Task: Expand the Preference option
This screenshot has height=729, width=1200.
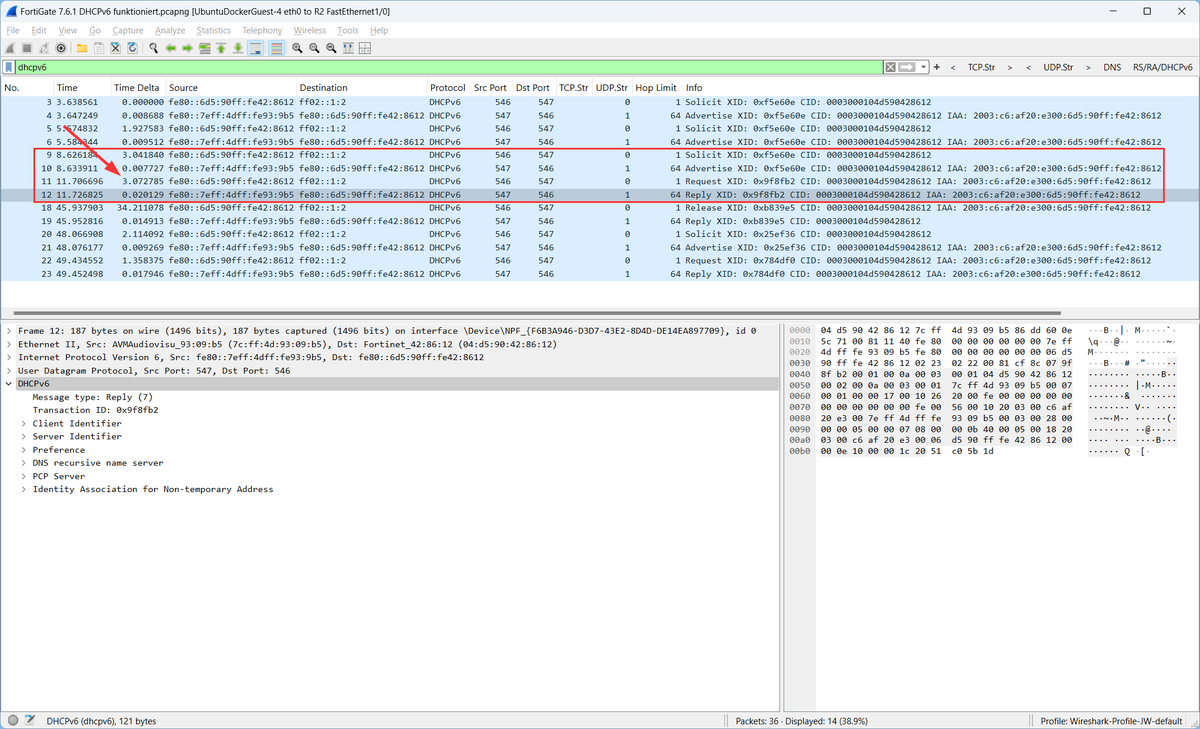Action: [x=23, y=450]
